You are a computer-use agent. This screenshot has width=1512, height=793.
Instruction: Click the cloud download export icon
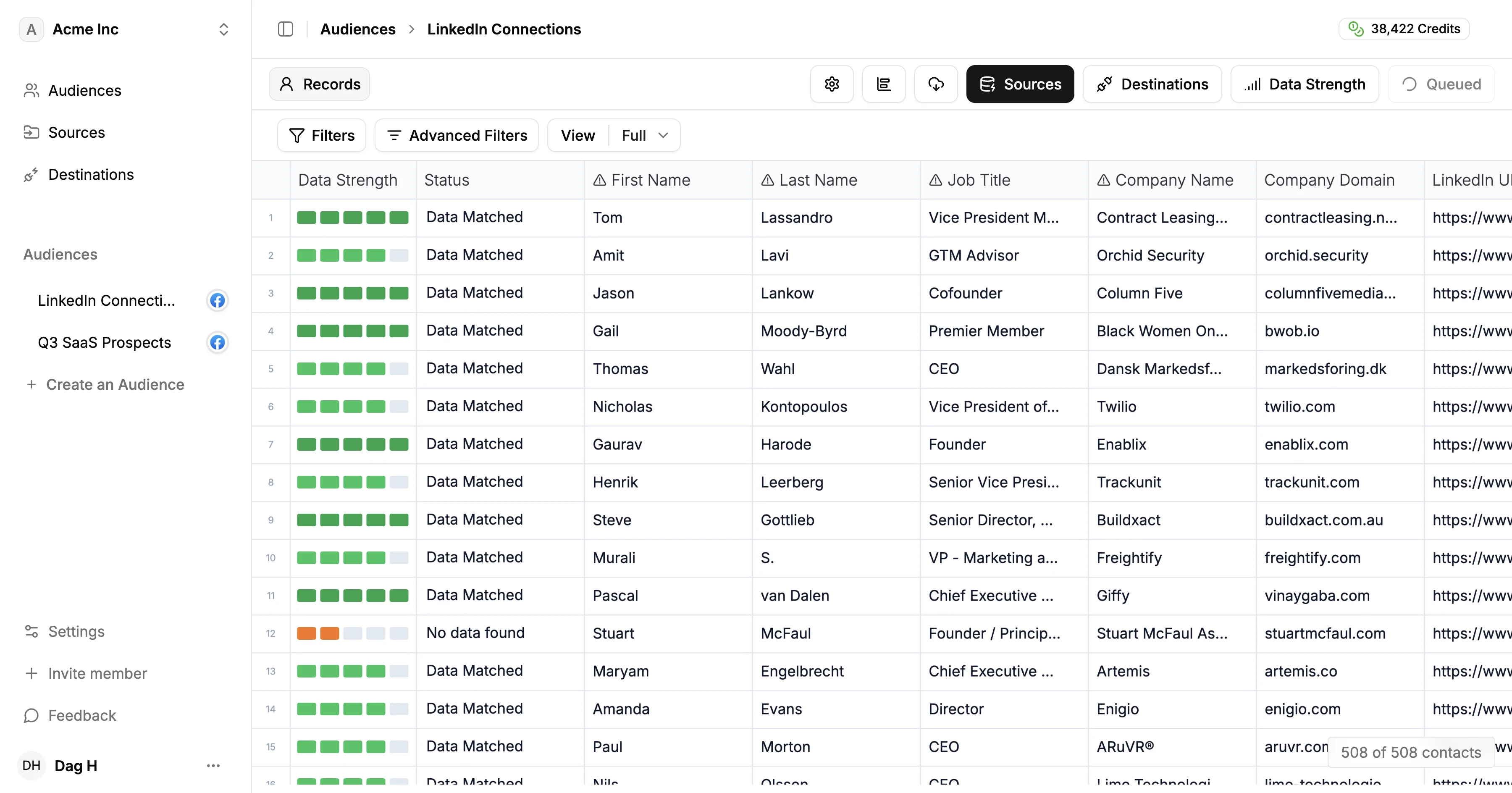coord(936,84)
